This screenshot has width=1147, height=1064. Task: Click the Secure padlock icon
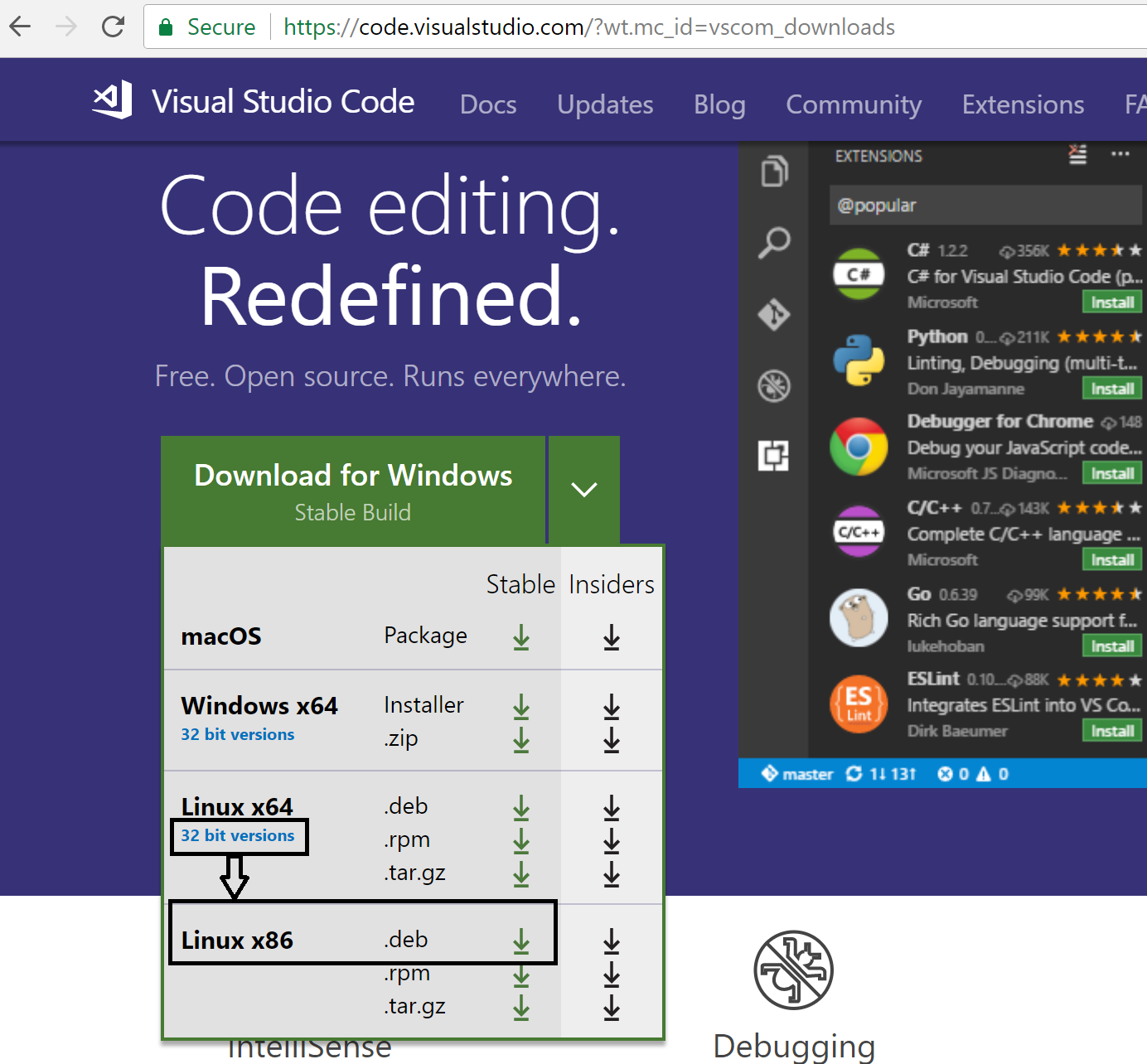coord(166,27)
